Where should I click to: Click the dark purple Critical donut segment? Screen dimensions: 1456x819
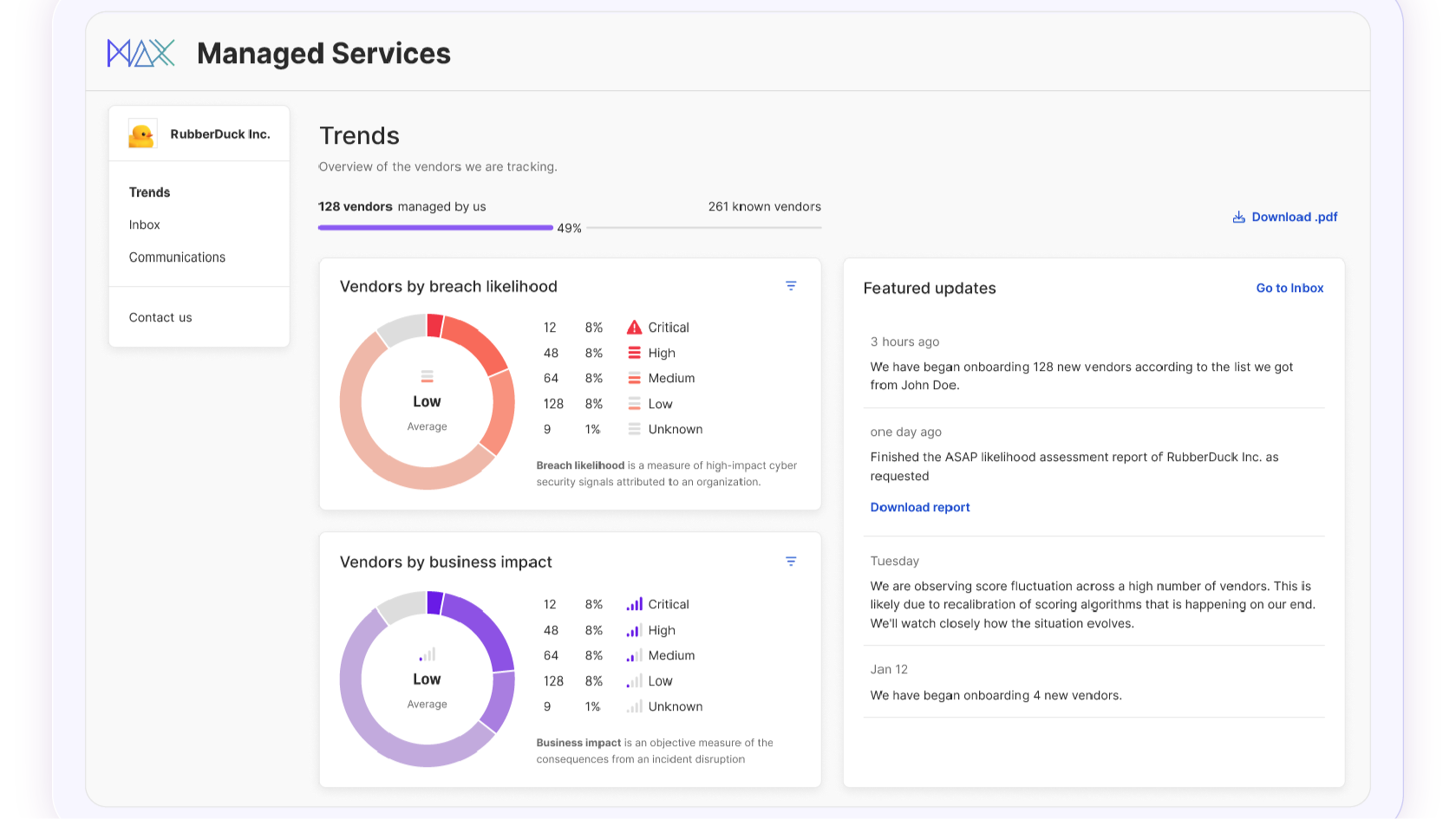434,602
